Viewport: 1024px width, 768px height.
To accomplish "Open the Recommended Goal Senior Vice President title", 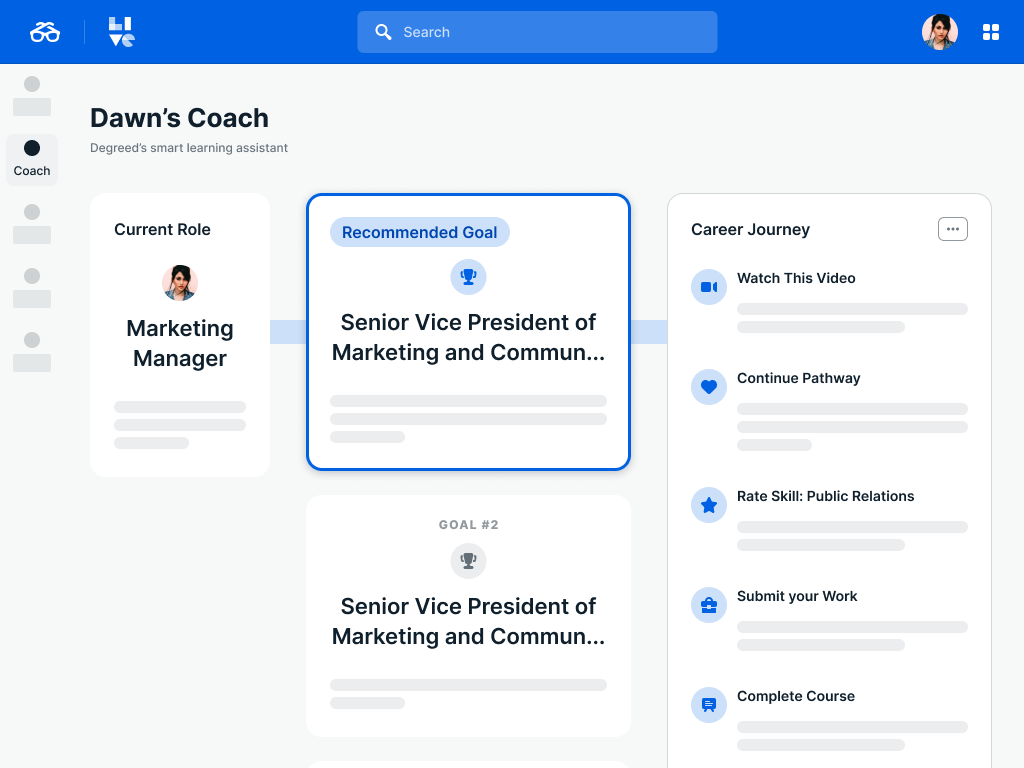I will coord(468,337).
